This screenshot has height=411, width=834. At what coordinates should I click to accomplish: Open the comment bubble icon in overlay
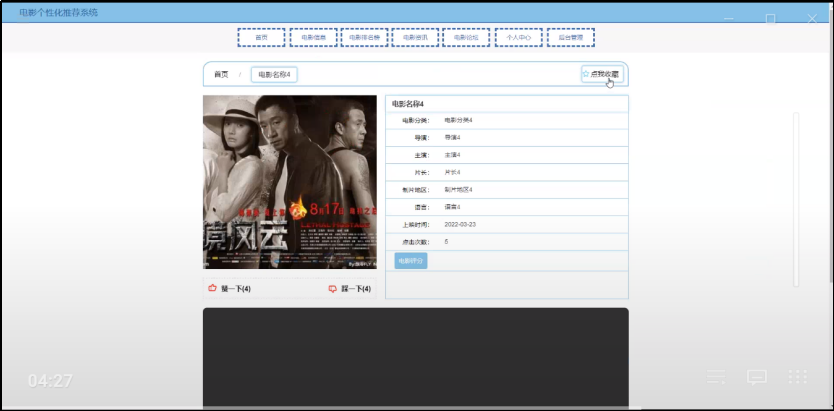pos(756,377)
